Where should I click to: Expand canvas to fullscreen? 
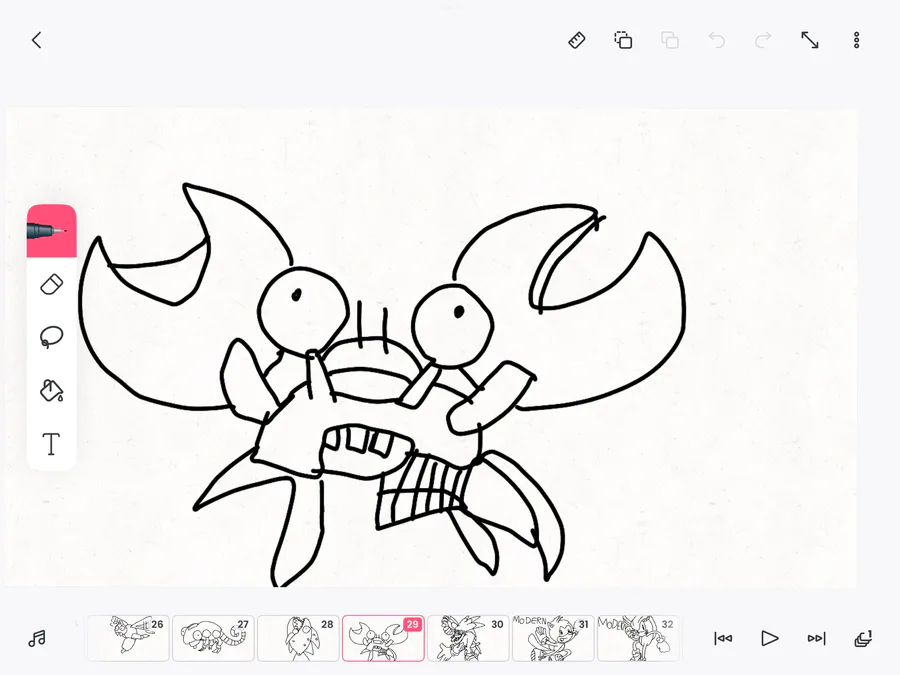click(x=810, y=40)
